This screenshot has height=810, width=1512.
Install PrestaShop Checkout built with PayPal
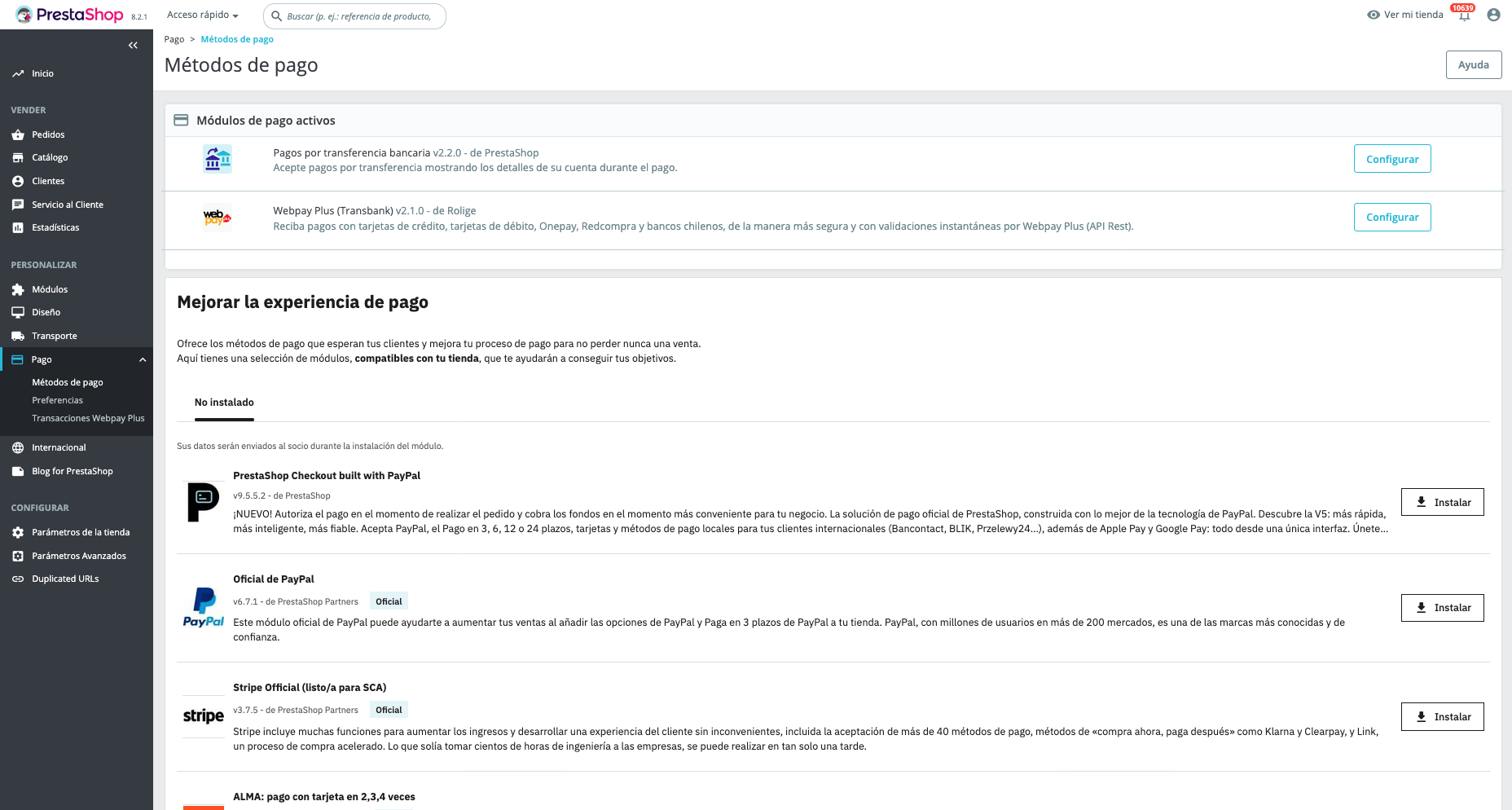1443,502
